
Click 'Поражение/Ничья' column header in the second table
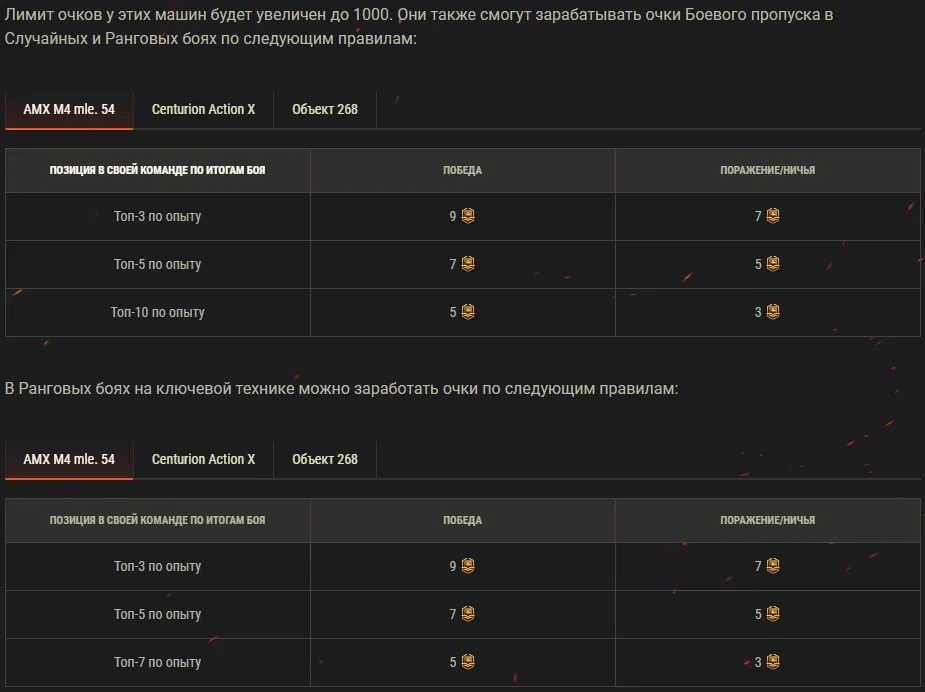(x=767, y=520)
